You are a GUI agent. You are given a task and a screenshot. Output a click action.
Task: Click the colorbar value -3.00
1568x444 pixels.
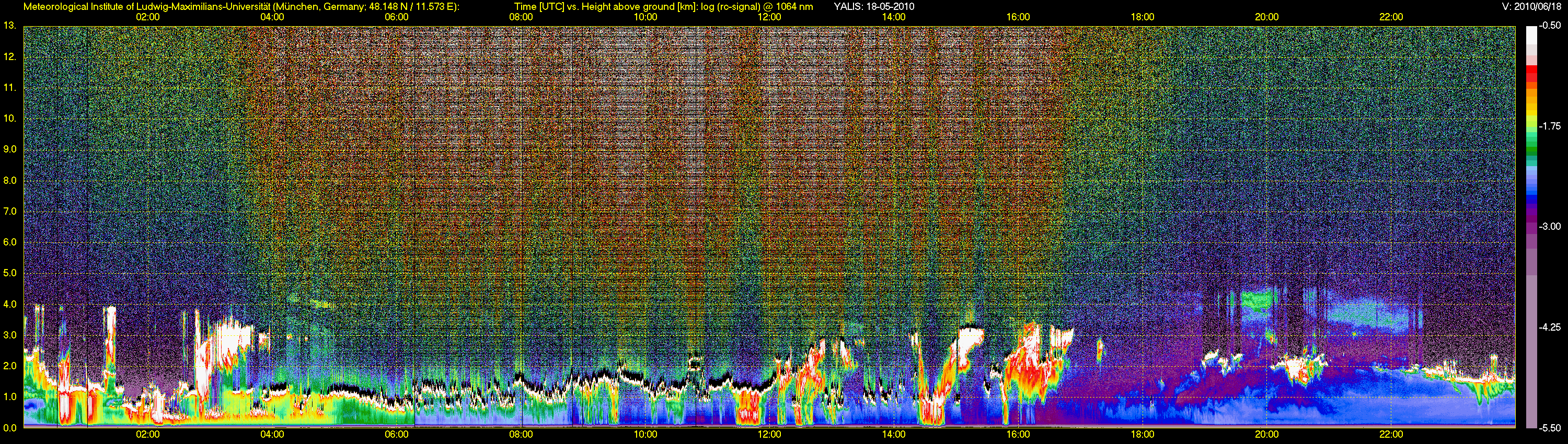1550,227
